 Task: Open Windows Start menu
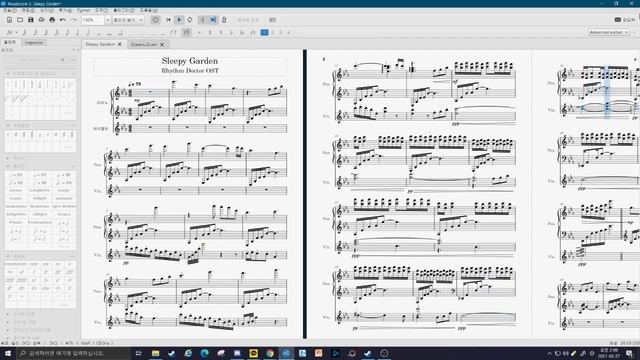pyautogui.click(x=8, y=353)
